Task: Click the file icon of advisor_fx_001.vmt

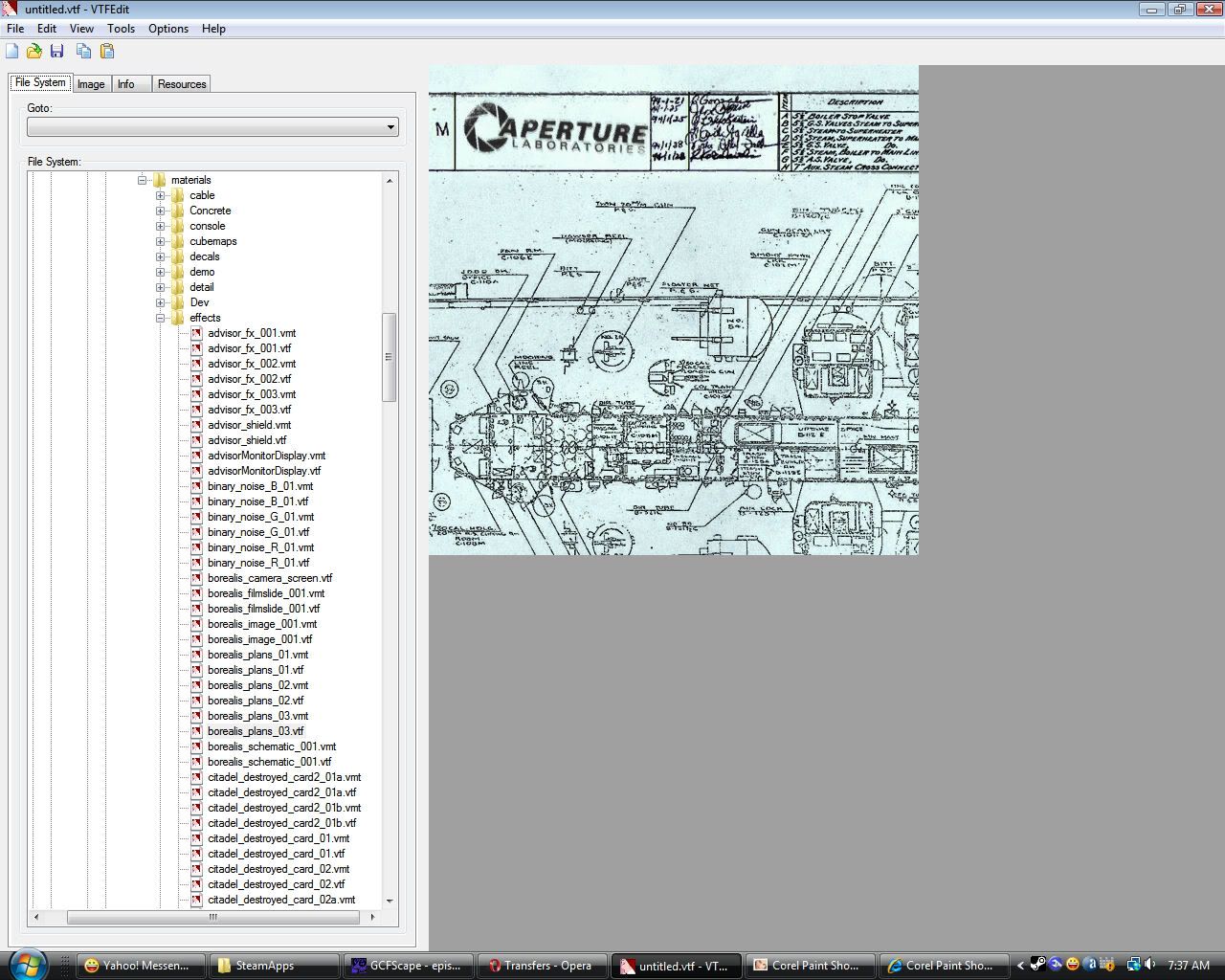Action: pyautogui.click(x=196, y=333)
